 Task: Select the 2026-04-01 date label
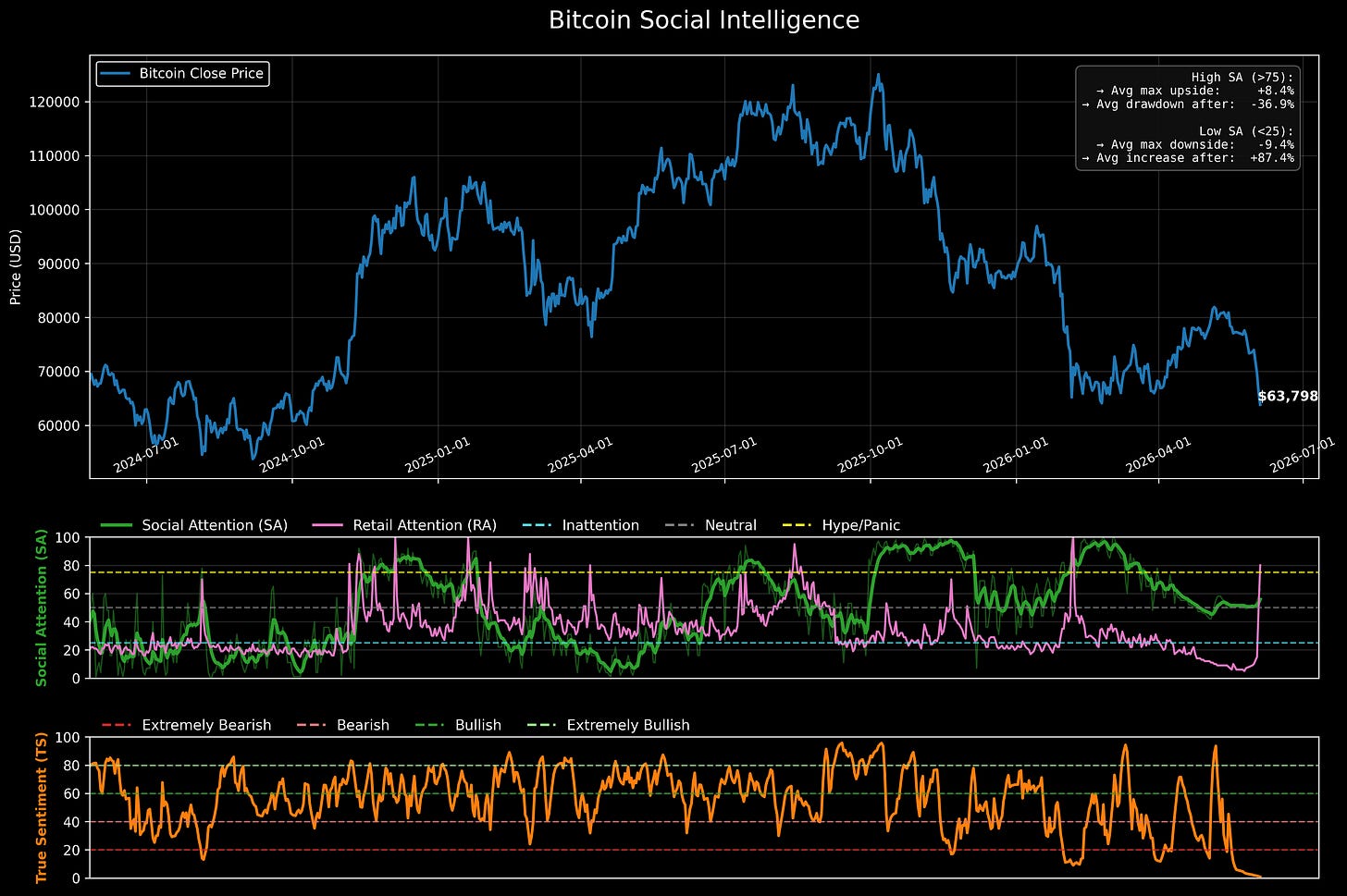coord(1159,455)
